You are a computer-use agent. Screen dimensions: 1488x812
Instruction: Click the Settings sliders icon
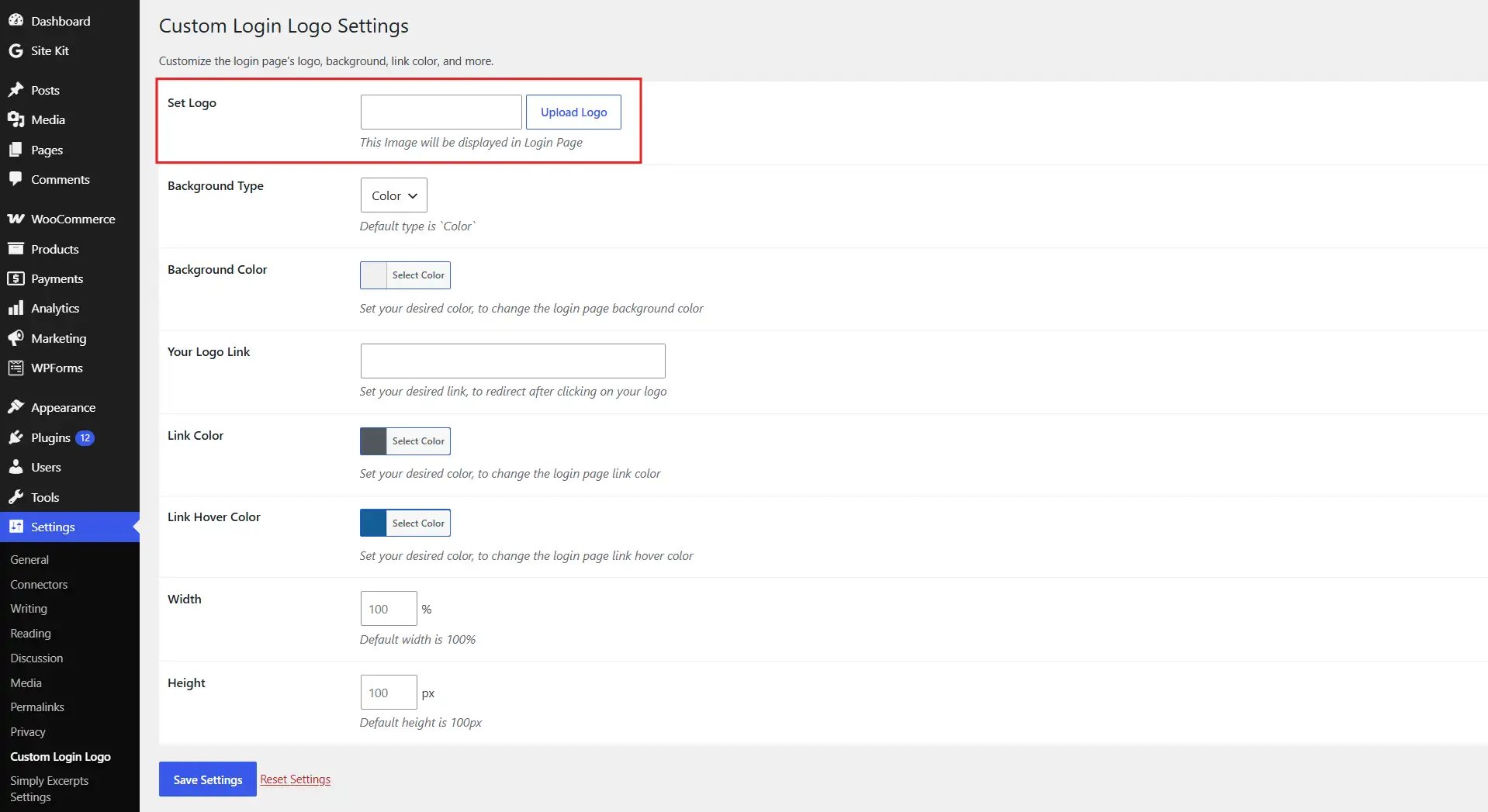[x=16, y=527]
